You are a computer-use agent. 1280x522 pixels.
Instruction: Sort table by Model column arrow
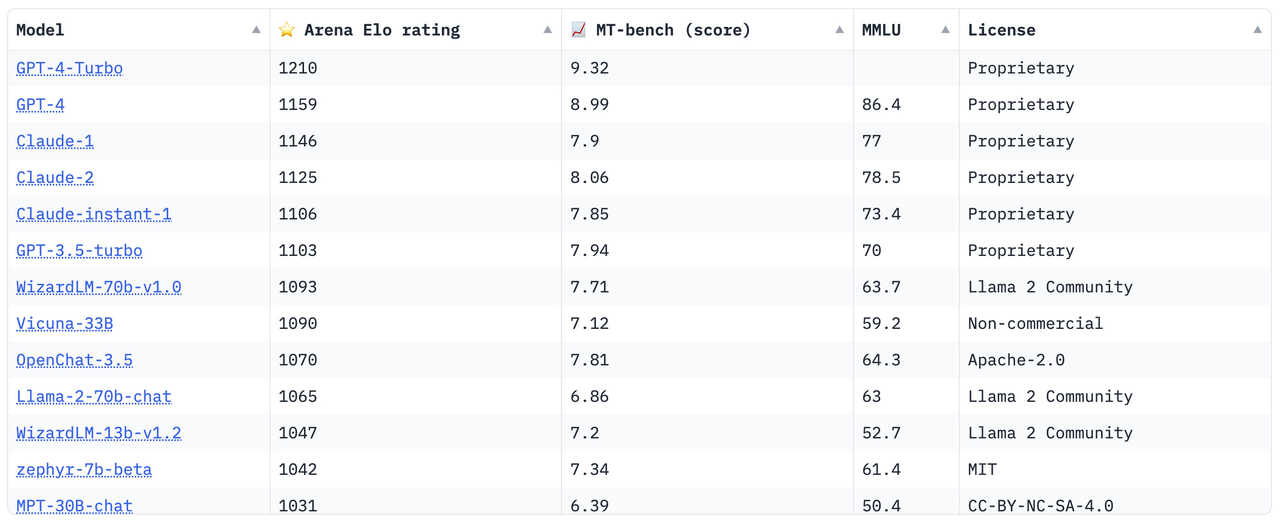(257, 30)
